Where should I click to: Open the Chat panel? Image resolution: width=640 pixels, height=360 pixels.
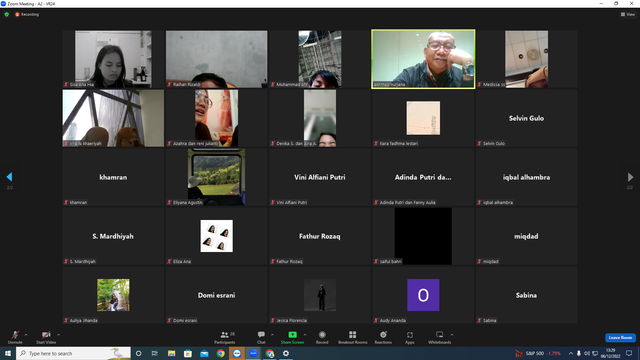(261, 337)
